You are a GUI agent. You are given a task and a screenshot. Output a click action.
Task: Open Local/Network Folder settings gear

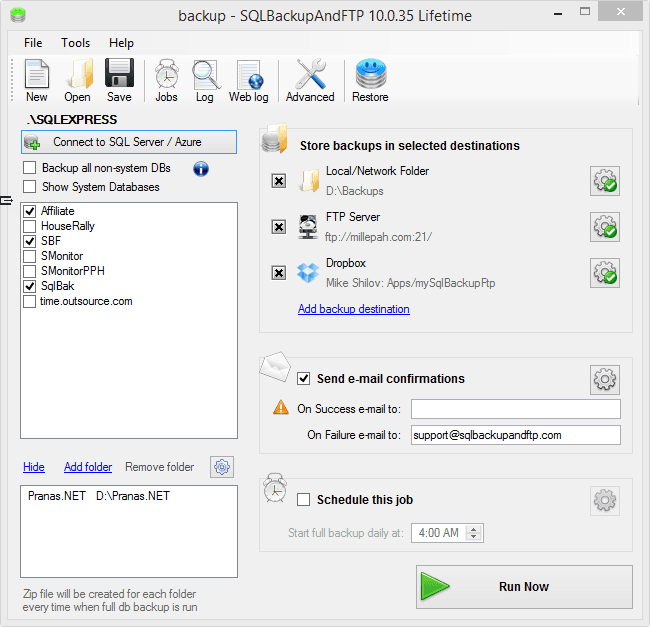click(x=605, y=181)
